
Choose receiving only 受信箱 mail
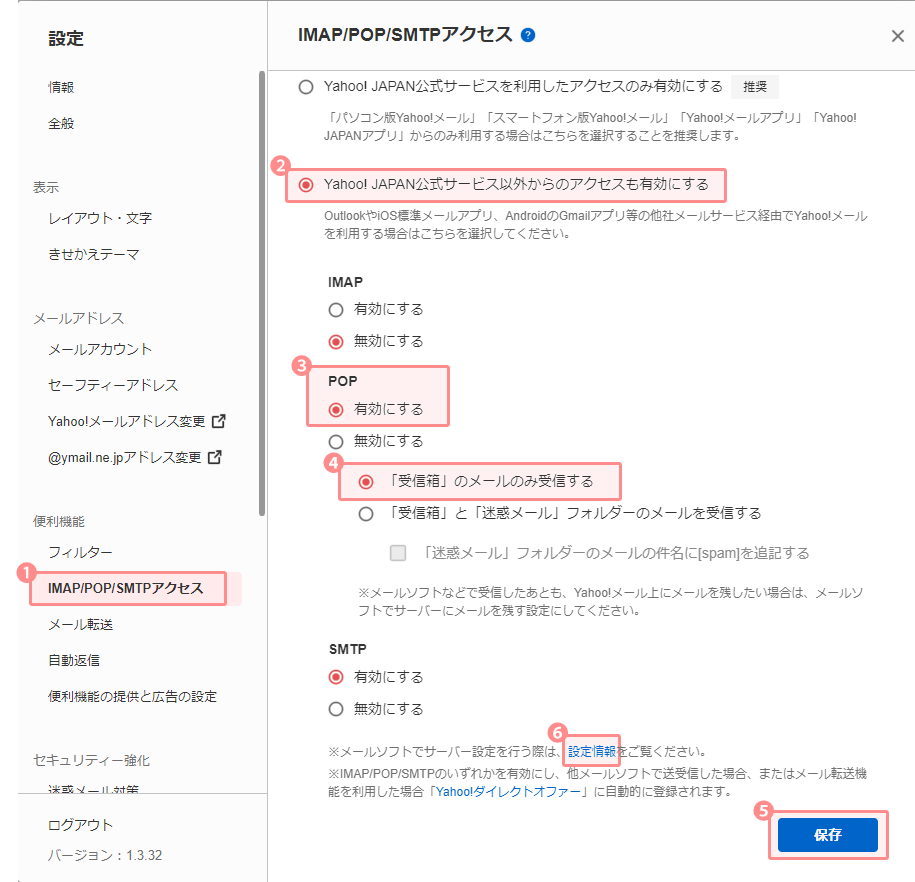[x=366, y=482]
